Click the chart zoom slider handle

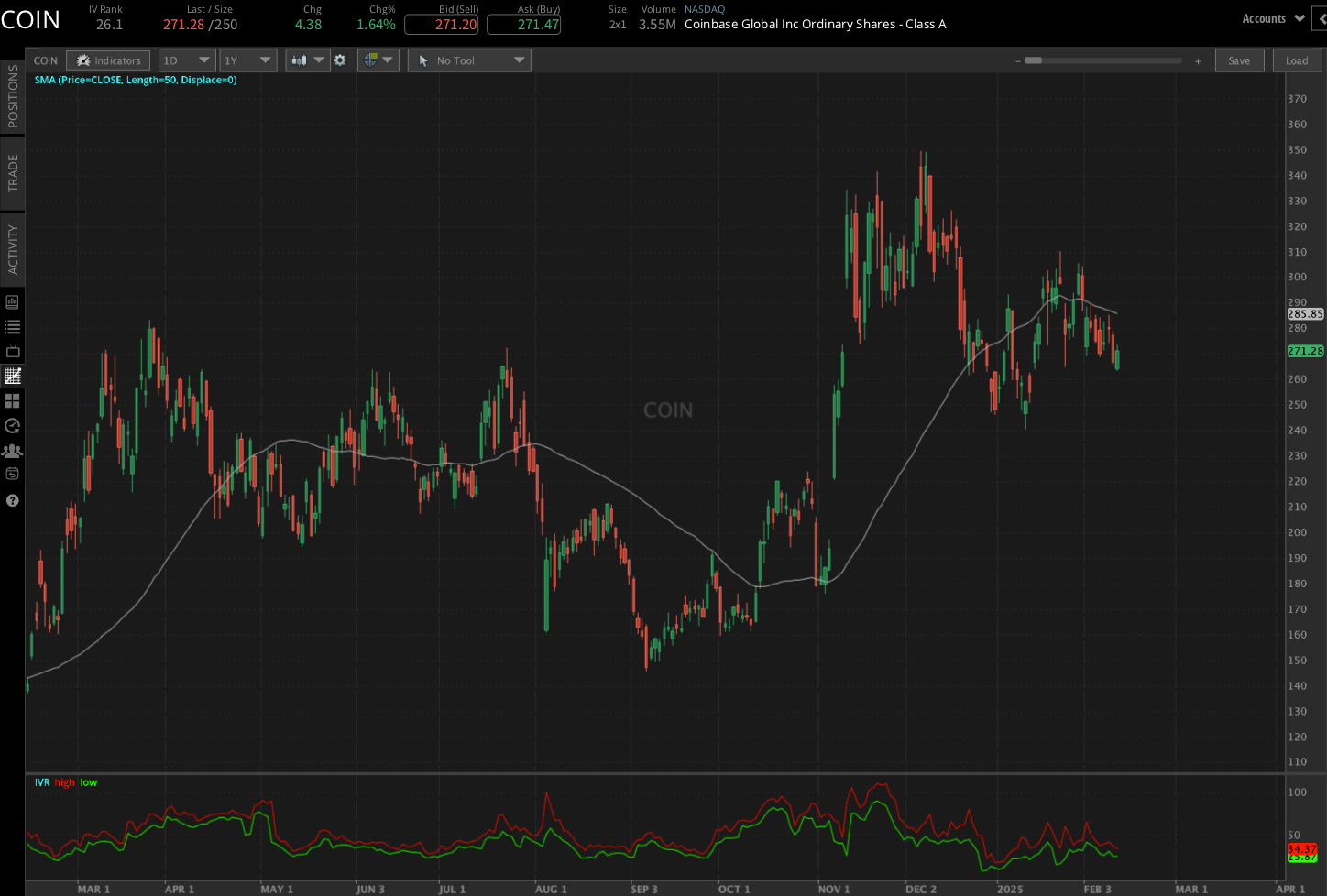click(1034, 60)
